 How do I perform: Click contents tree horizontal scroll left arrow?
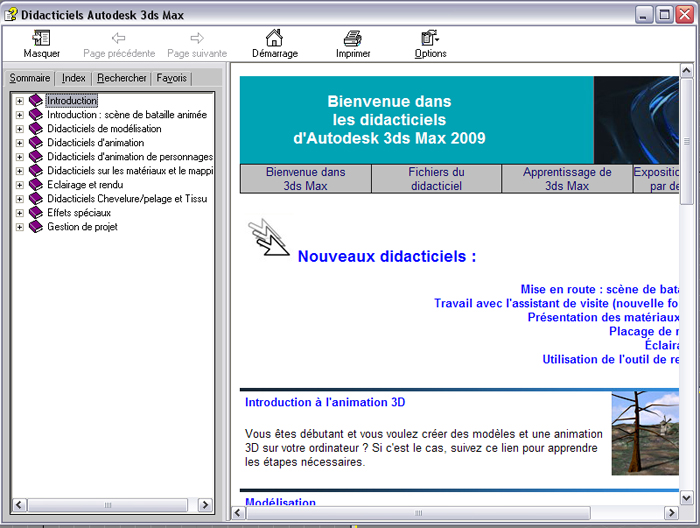[x=19, y=505]
